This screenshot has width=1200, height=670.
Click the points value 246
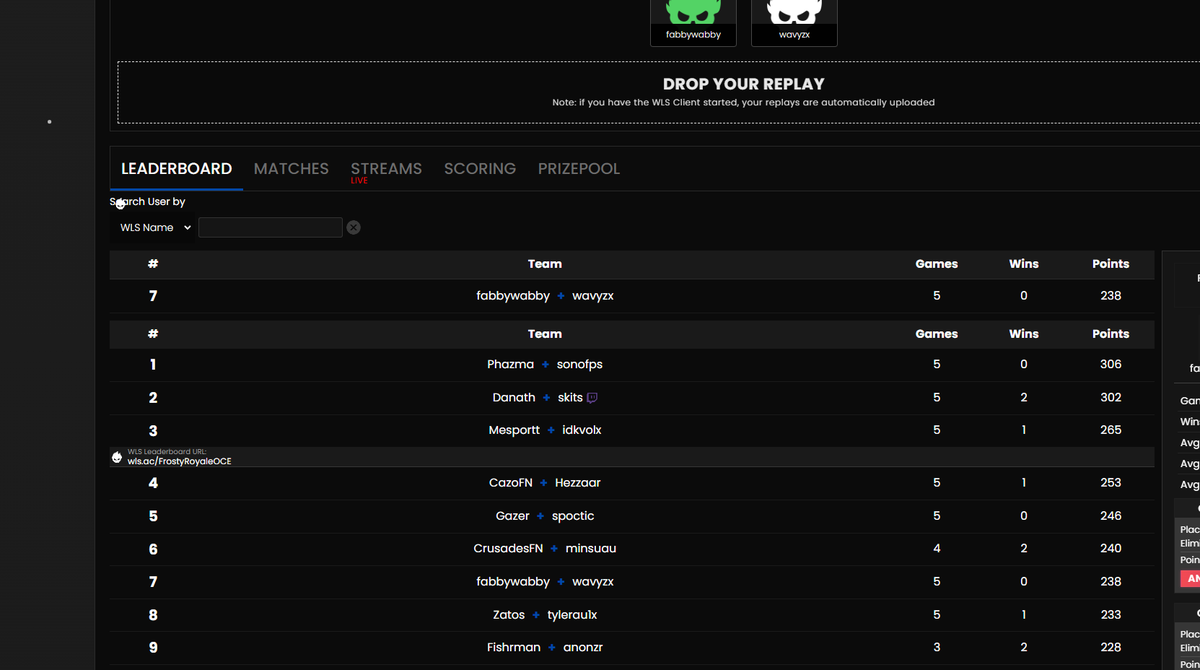pyautogui.click(x=1111, y=516)
